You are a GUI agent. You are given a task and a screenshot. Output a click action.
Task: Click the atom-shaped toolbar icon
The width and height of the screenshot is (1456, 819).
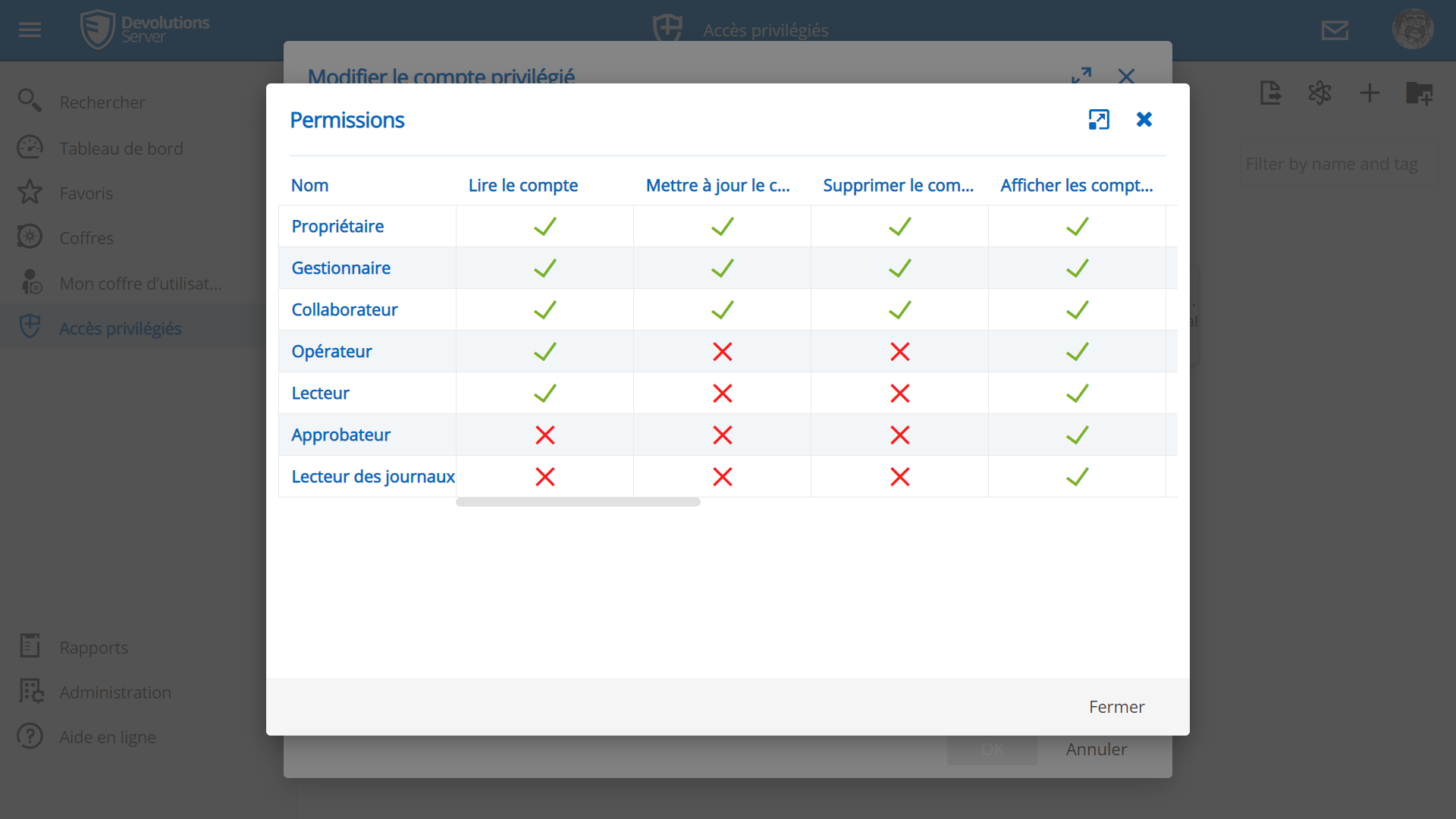pos(1319,93)
